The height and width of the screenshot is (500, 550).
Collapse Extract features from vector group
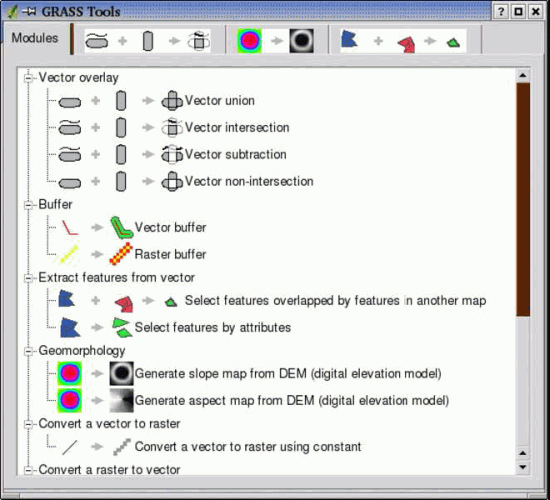coord(28,278)
